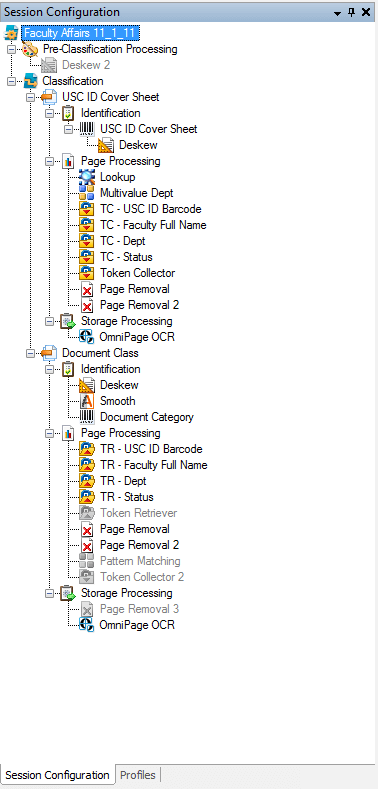Collapse USC ID Cover Sheet barcode node
This screenshot has width=378, height=789.
point(68,129)
